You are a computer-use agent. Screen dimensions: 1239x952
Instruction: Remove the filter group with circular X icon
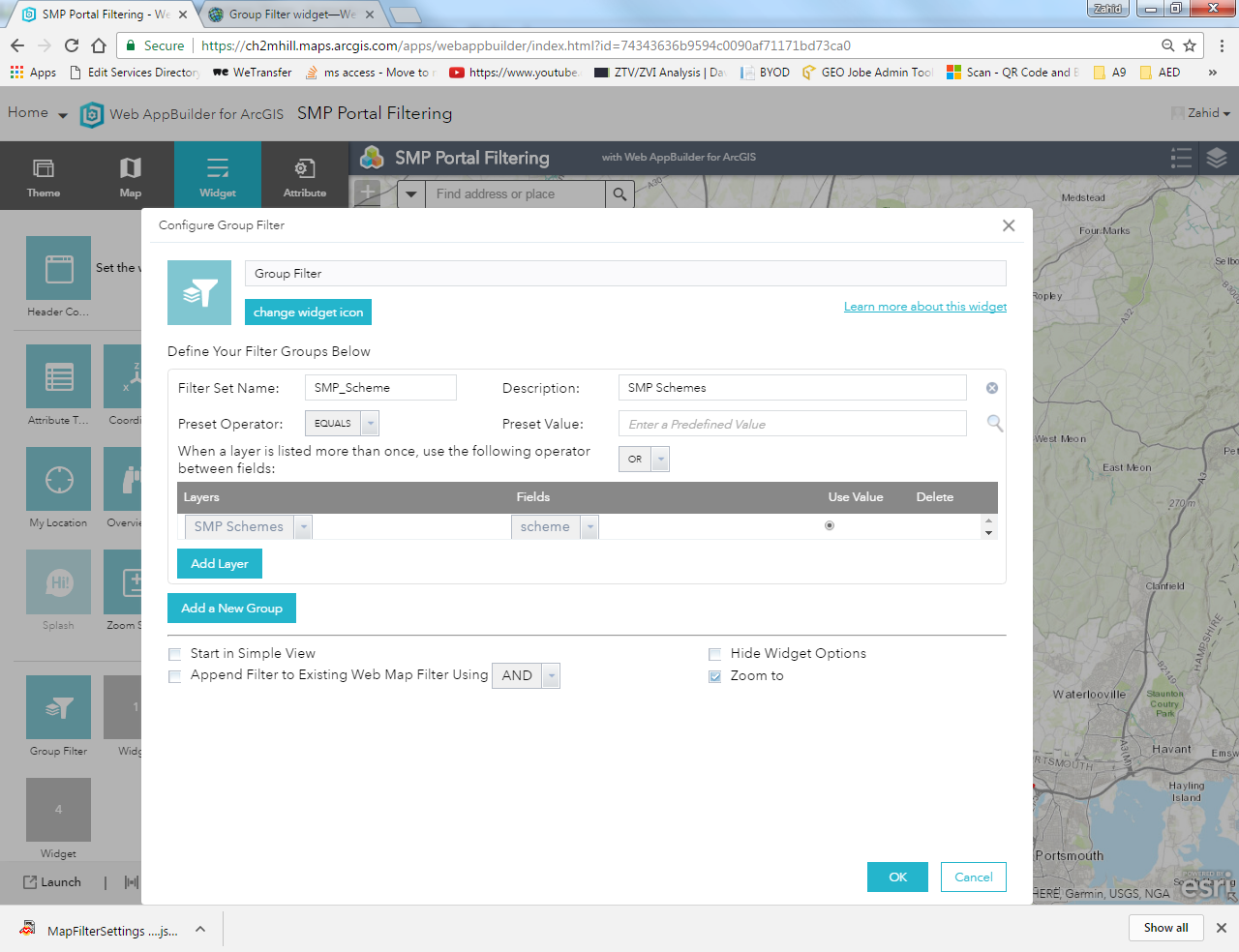(992, 388)
